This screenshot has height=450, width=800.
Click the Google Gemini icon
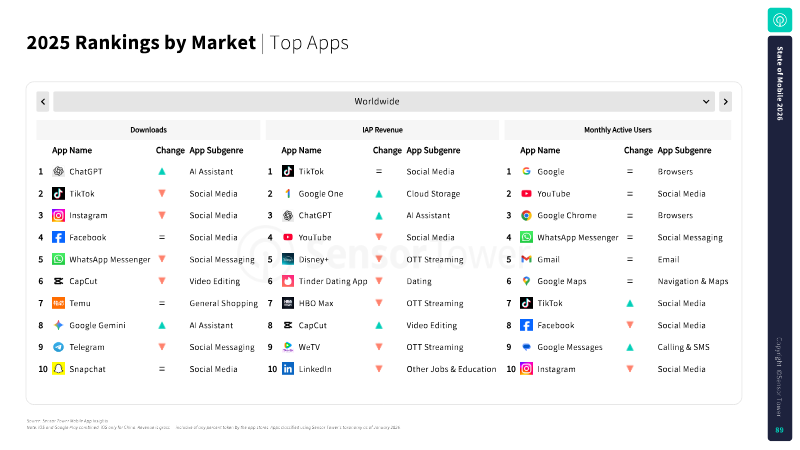59,325
